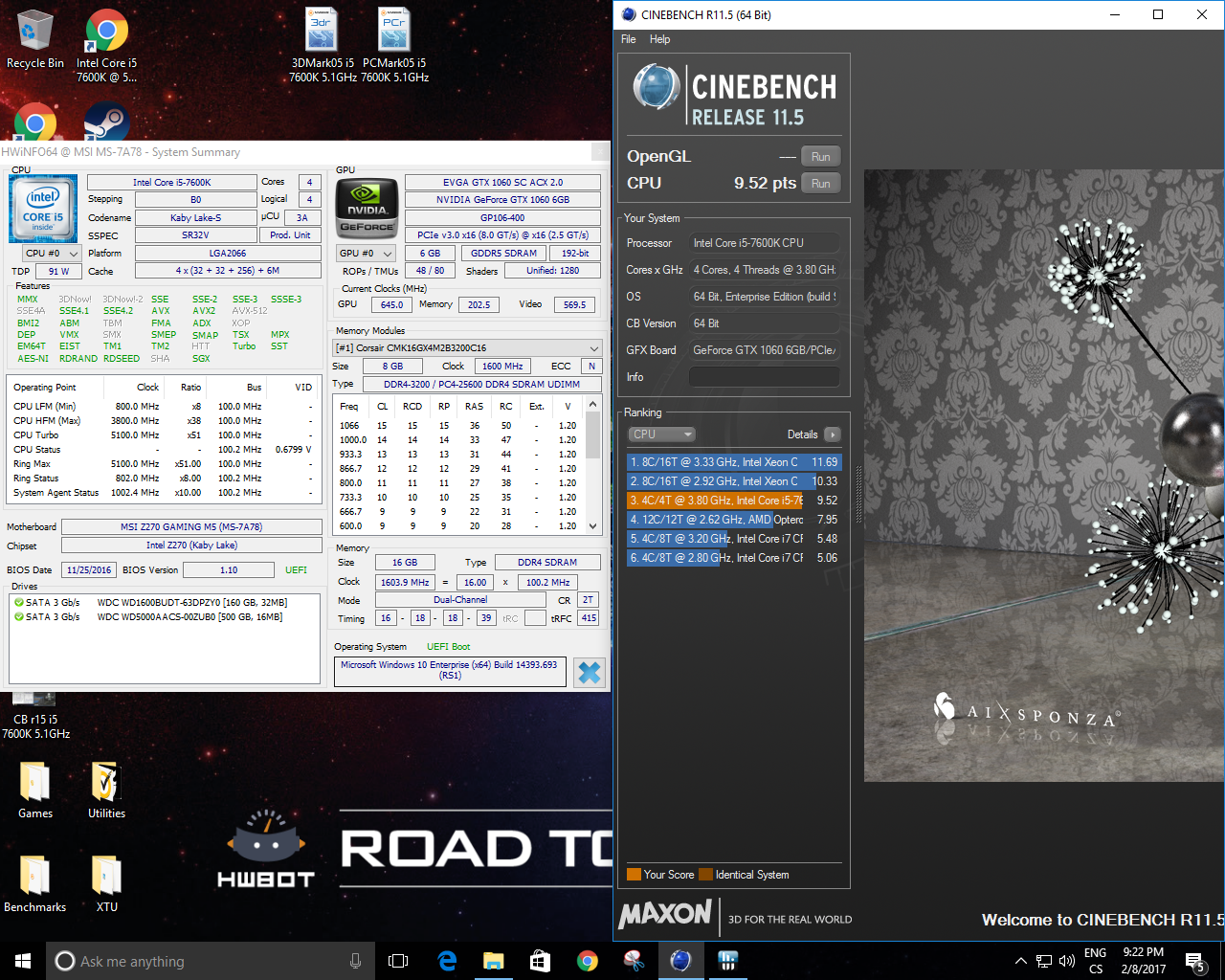The height and width of the screenshot is (980, 1225).
Task: Expand the Corsair memory module dropdown
Action: click(467, 347)
